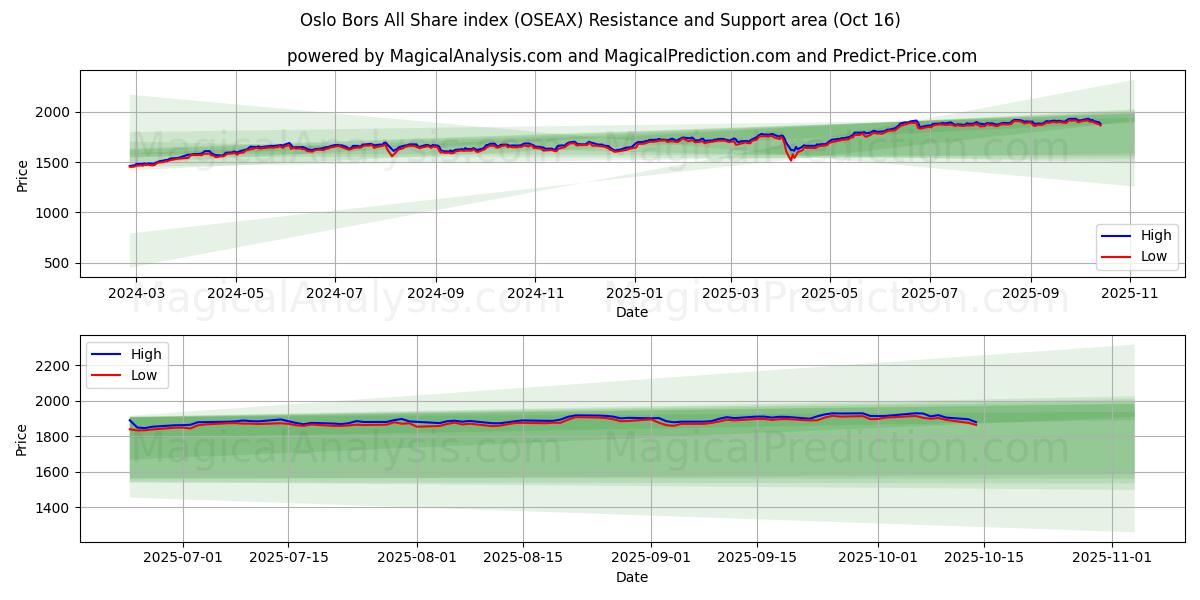
Task: Select the 2024-03 date tick on top chart
Action: [x=136, y=294]
